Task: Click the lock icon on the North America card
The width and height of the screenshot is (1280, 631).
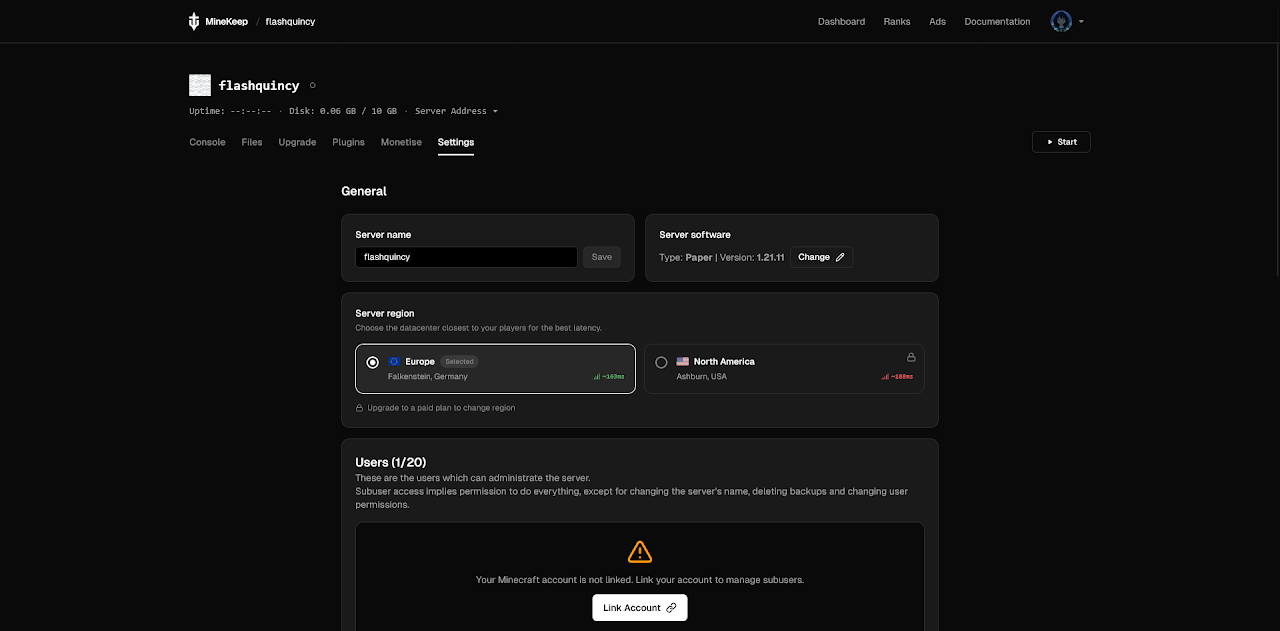Action: (x=910, y=356)
